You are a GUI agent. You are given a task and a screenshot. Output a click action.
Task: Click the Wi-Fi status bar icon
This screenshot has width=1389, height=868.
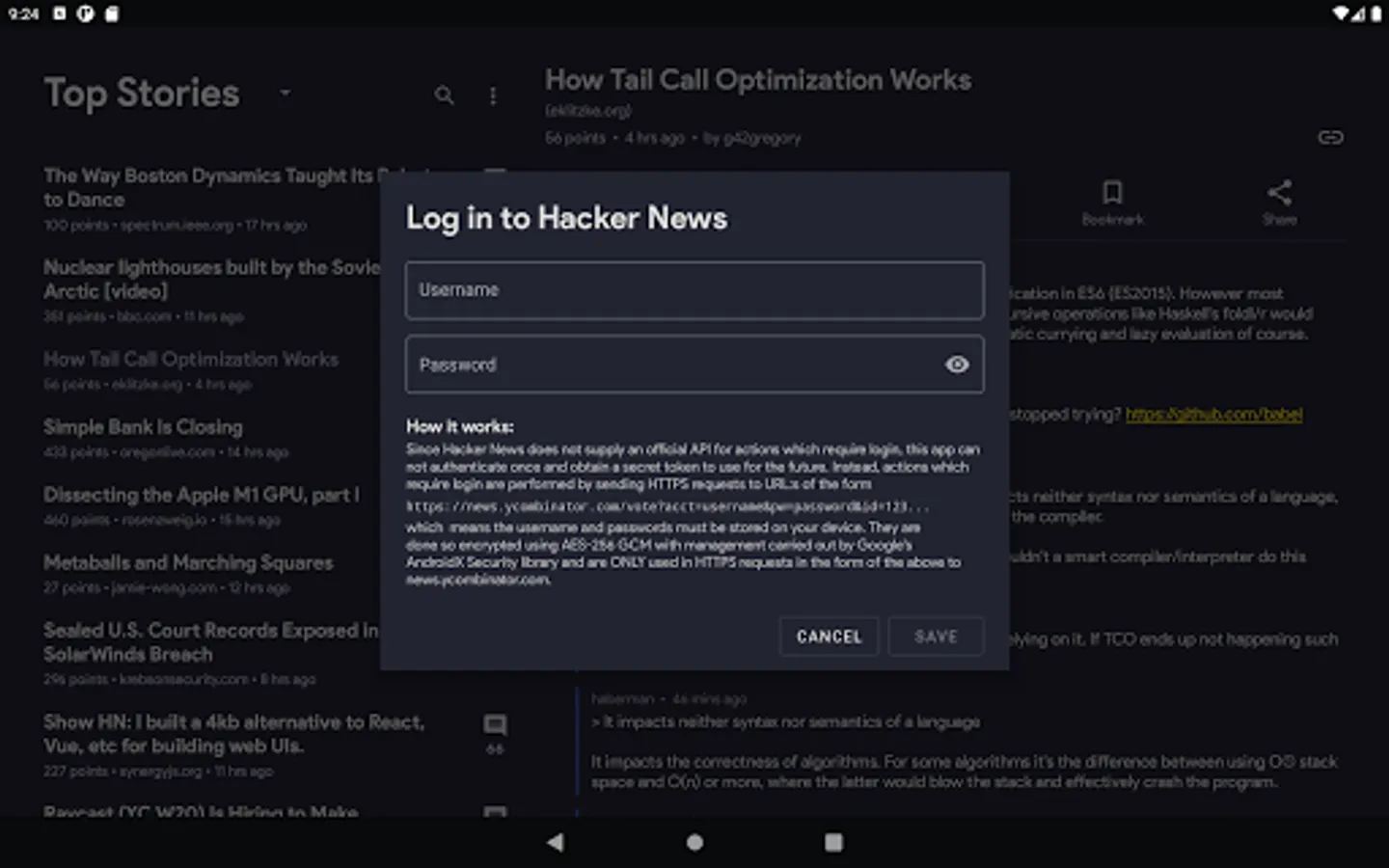[1341, 14]
